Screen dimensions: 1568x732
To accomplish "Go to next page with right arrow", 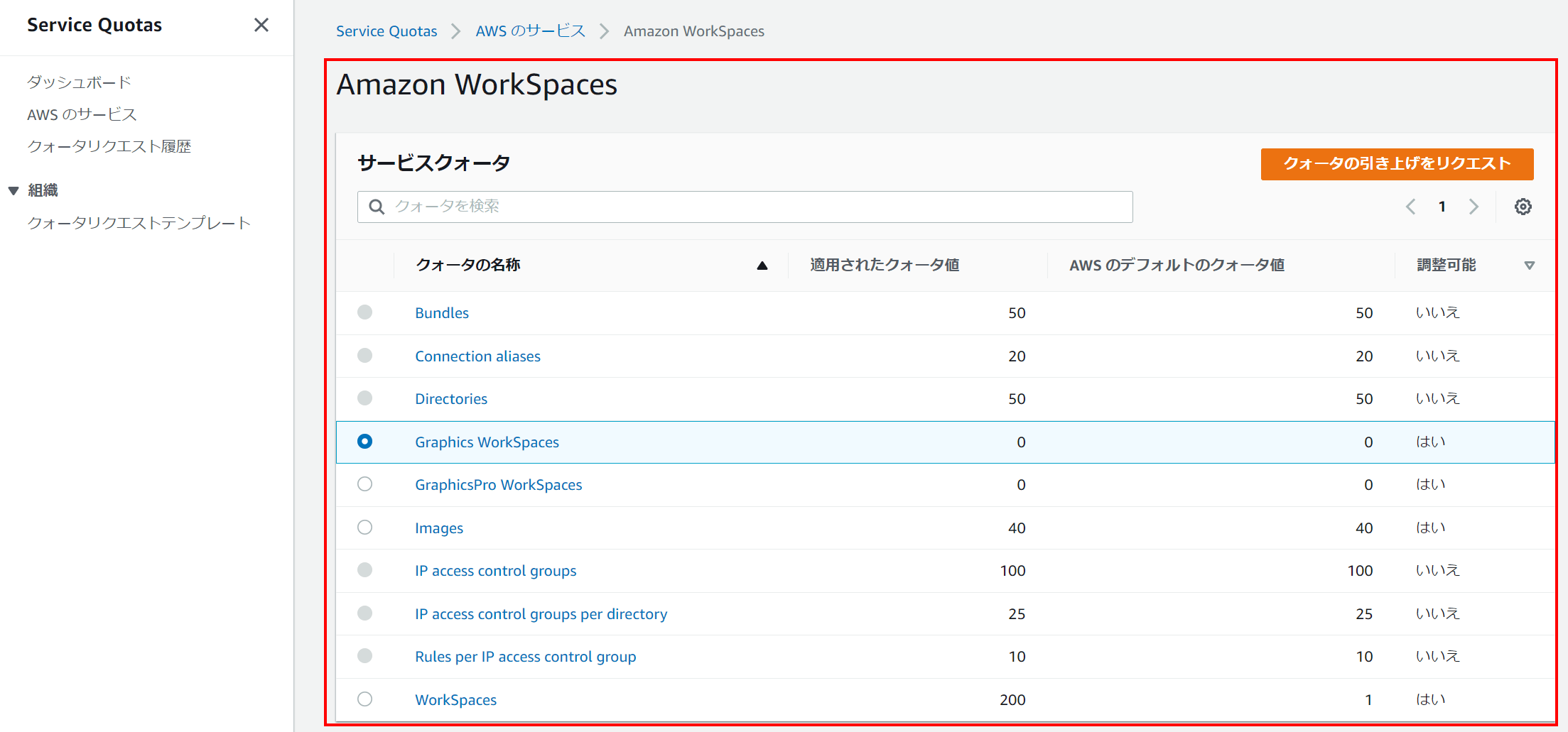I will click(1474, 207).
